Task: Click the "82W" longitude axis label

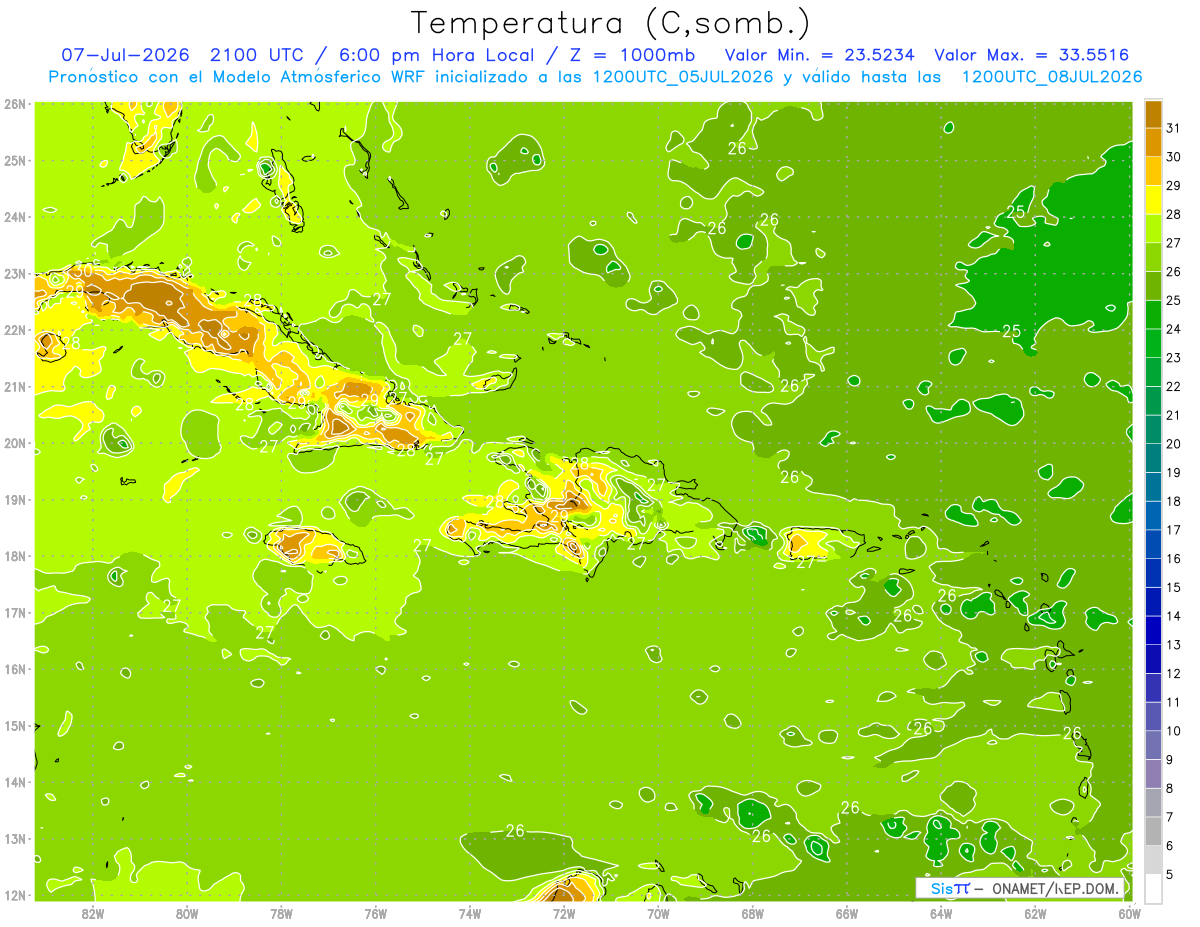Action: tap(93, 913)
